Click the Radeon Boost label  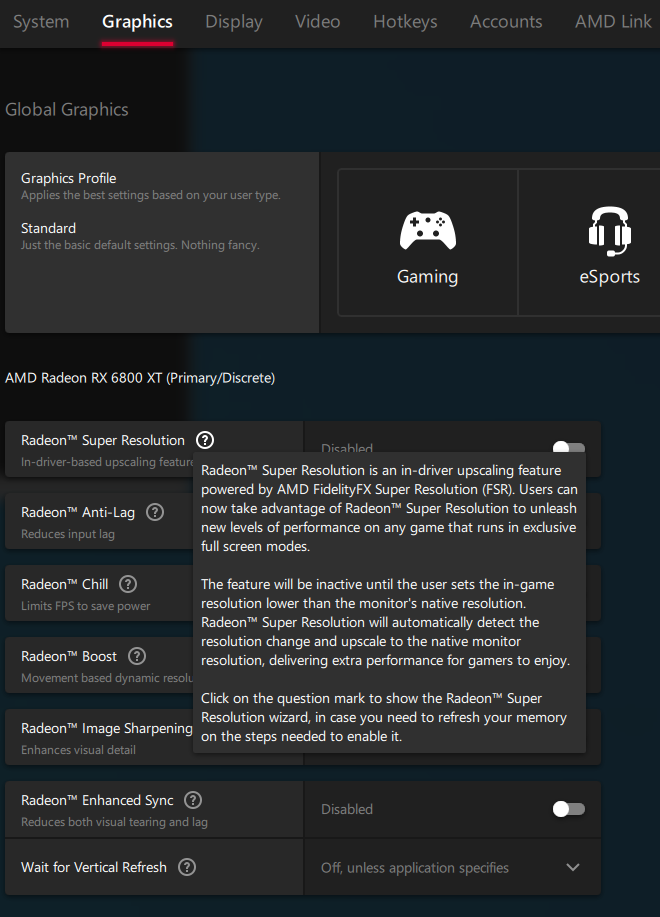pyautogui.click(x=69, y=657)
